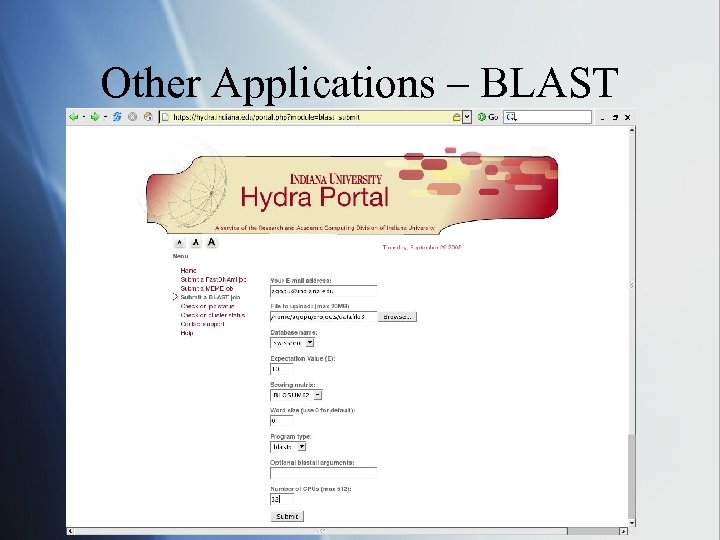The image size is (720, 540).
Task: Select the largest font size A icon
Action: click(211, 242)
